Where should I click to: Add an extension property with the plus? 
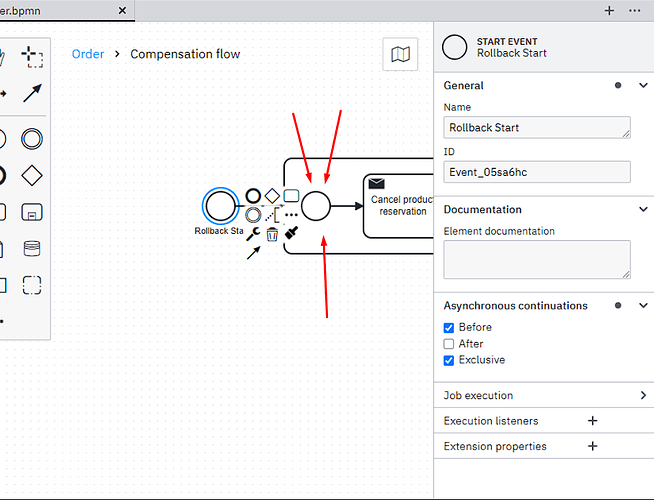(x=592, y=446)
